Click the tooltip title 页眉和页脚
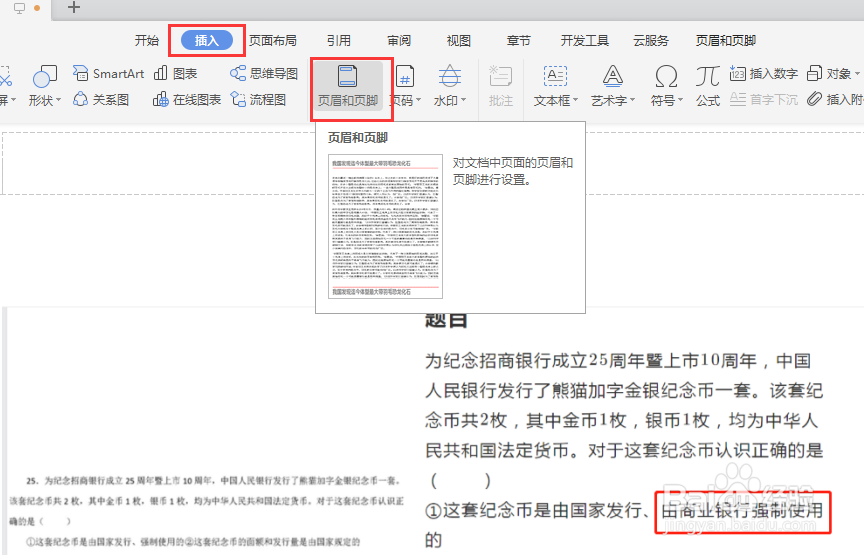Viewport: 864px width, 555px height. pyautogui.click(x=358, y=138)
